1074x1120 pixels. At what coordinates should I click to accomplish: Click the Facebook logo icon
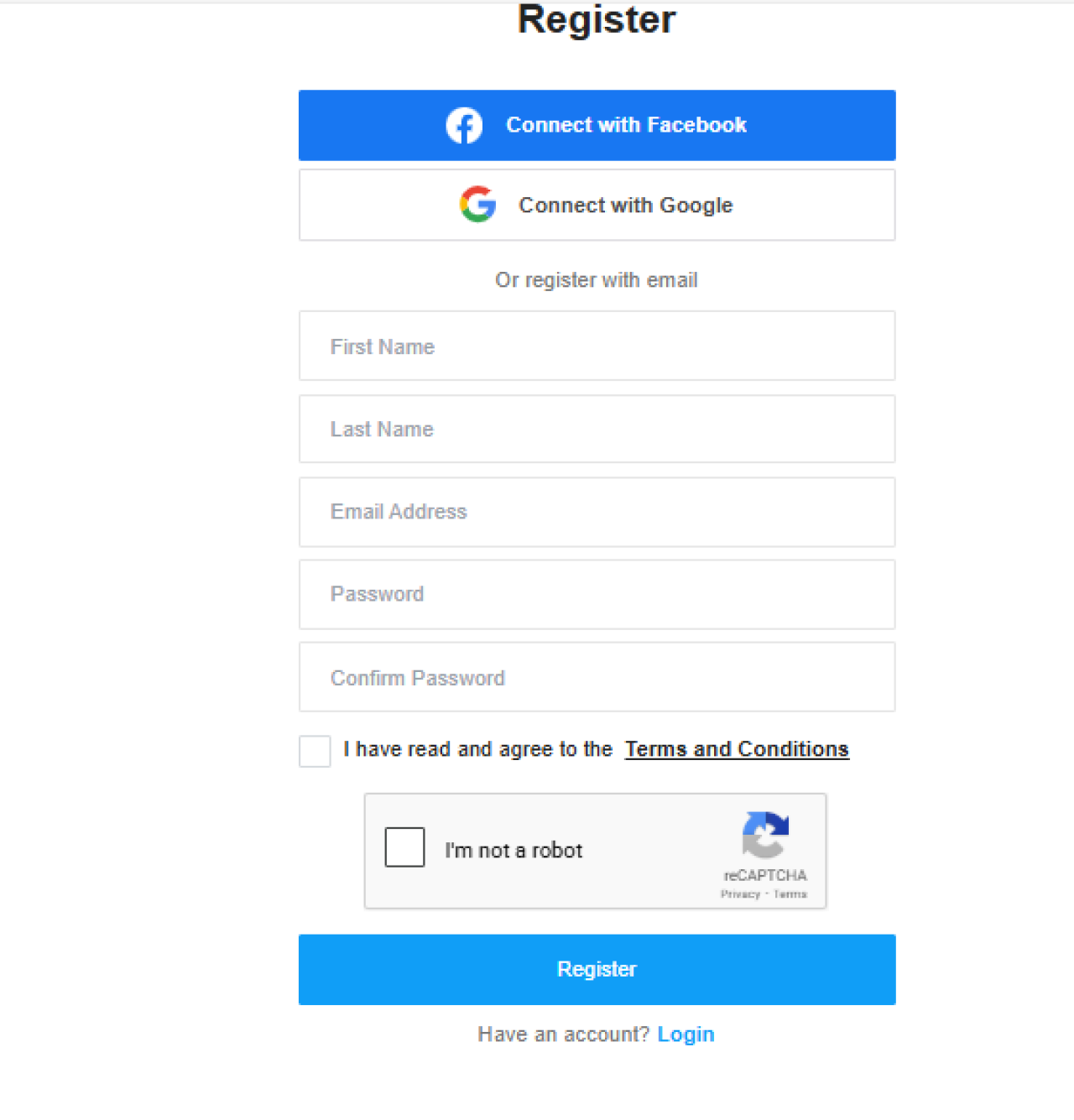(x=464, y=126)
